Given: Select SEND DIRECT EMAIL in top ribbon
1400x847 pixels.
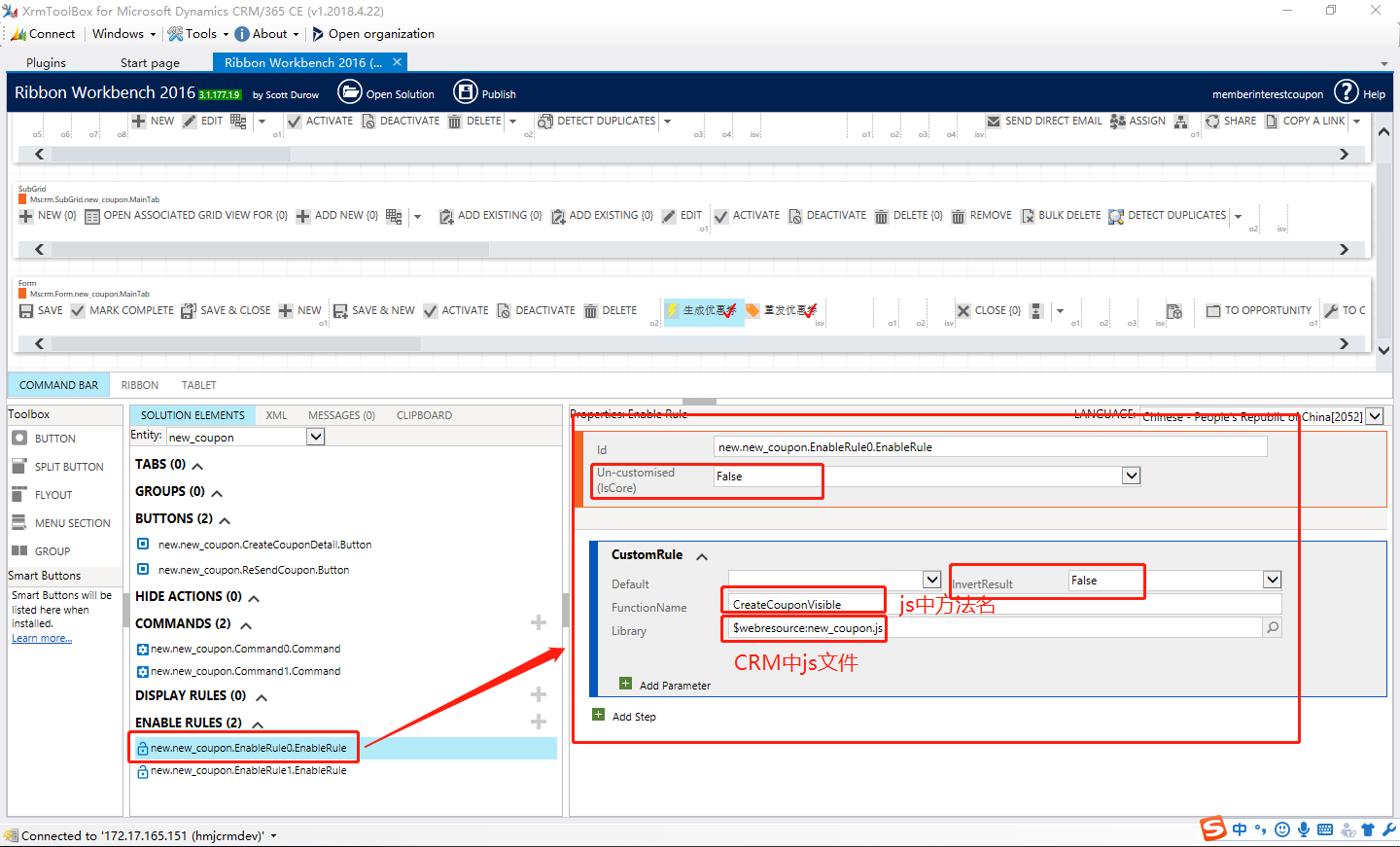Looking at the screenshot, I should (x=1044, y=122).
